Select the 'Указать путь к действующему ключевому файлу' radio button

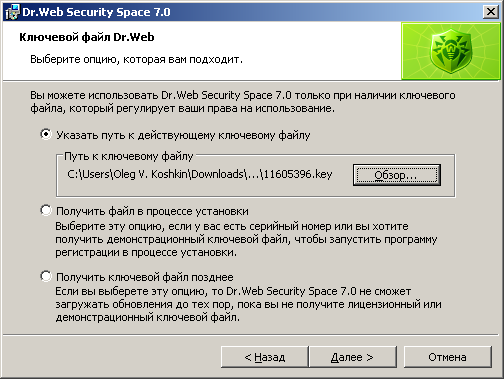(x=46, y=135)
